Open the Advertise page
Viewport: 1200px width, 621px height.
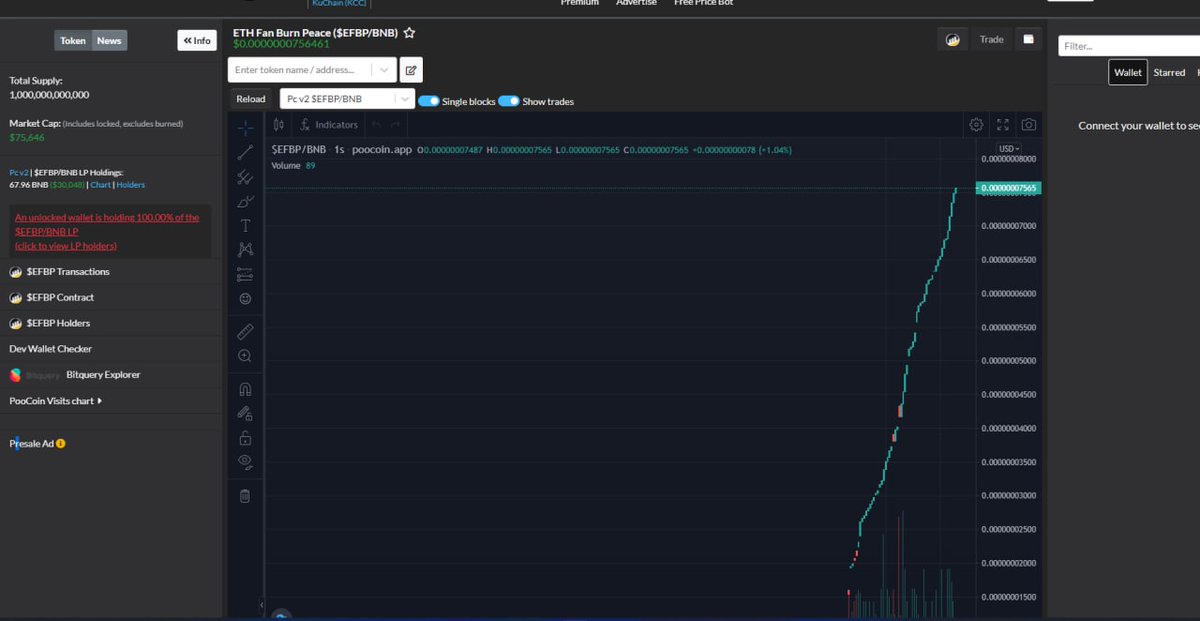point(637,3)
